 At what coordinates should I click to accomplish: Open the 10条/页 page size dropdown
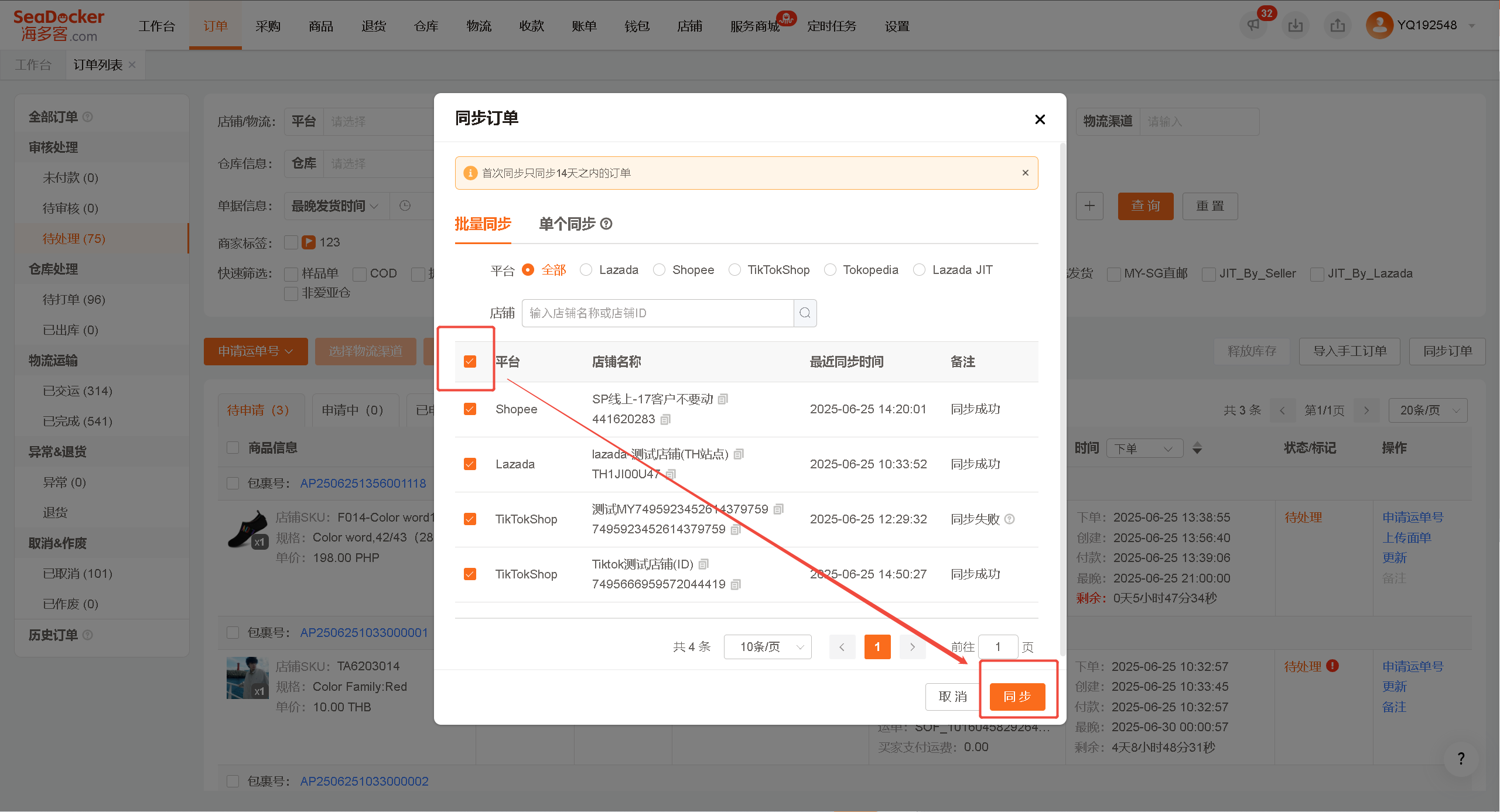coord(767,646)
